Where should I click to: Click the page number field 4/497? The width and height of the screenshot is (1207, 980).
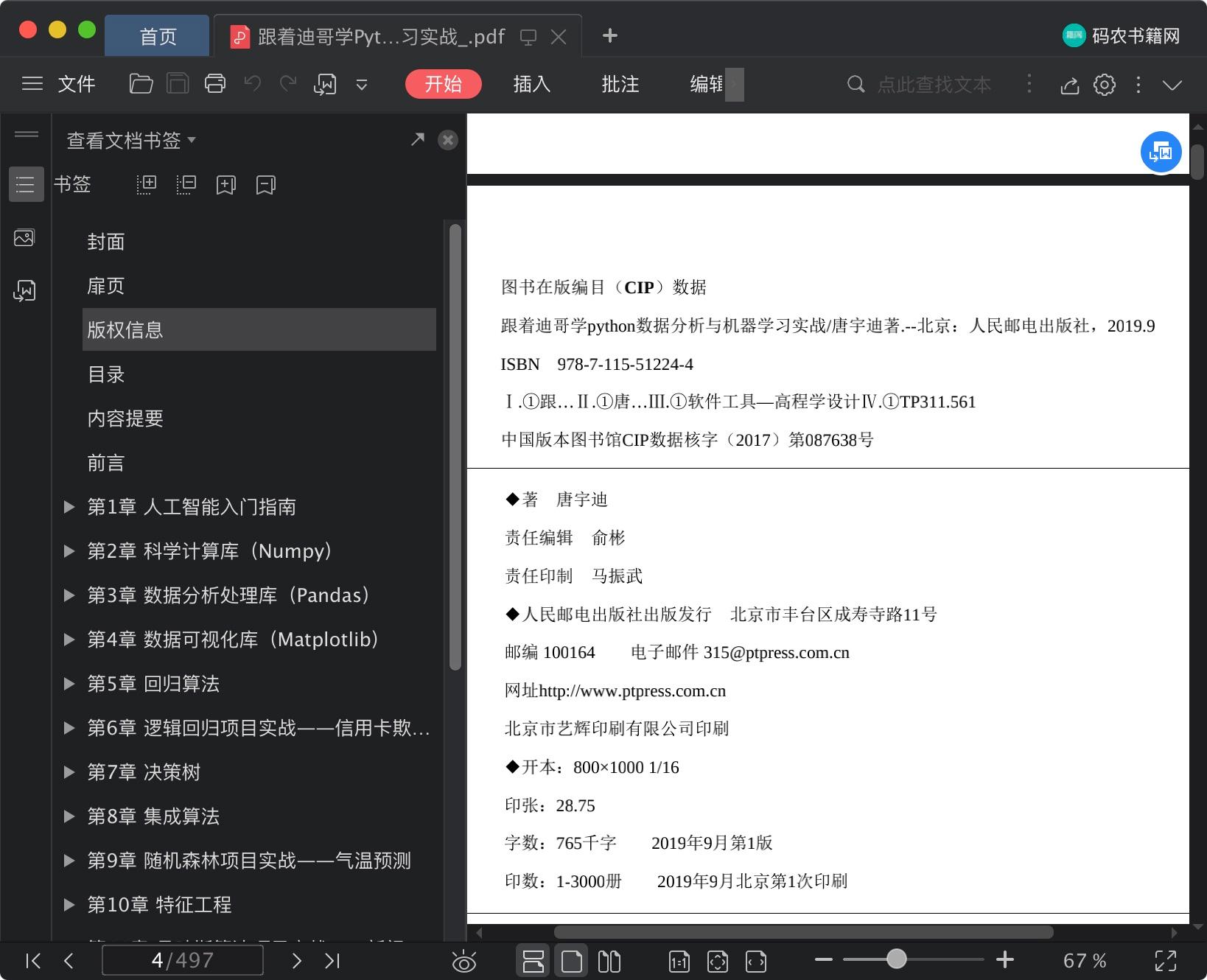click(183, 960)
